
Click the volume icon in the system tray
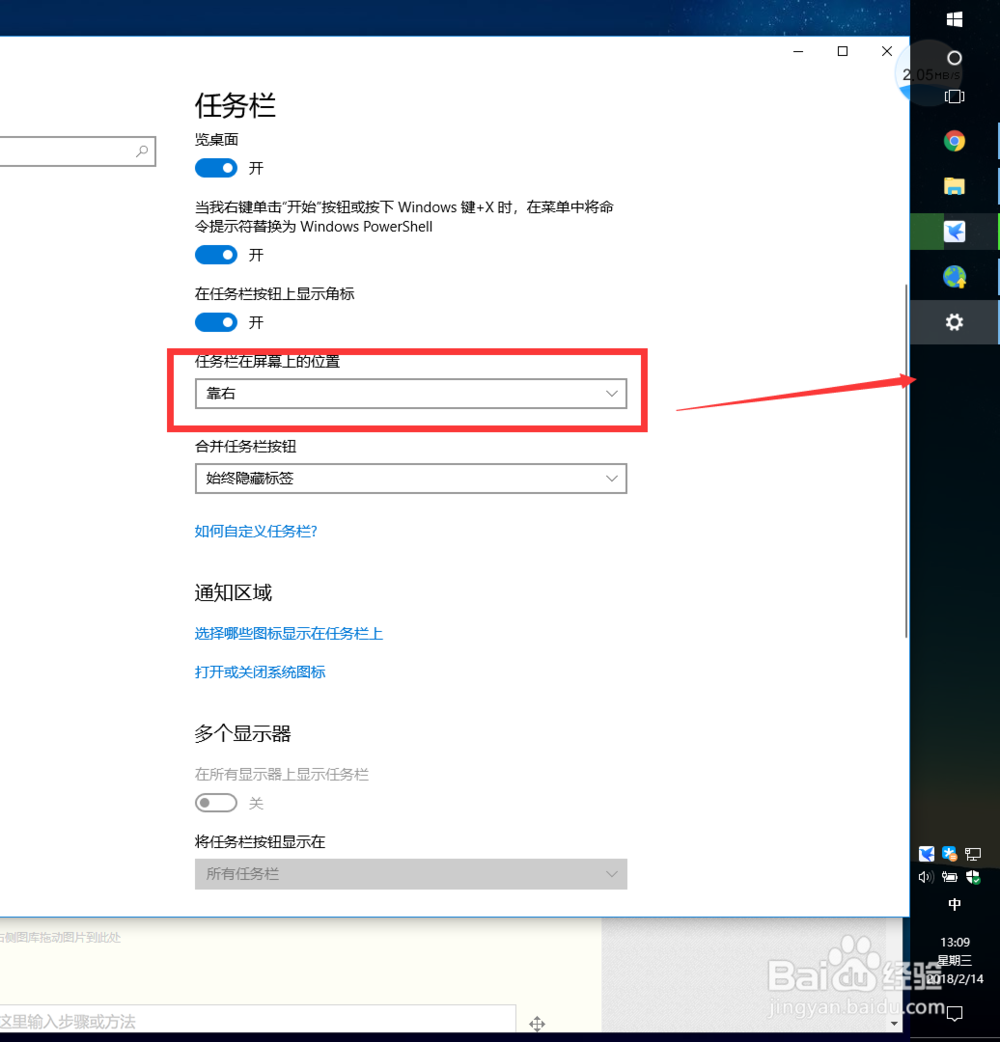click(926, 877)
